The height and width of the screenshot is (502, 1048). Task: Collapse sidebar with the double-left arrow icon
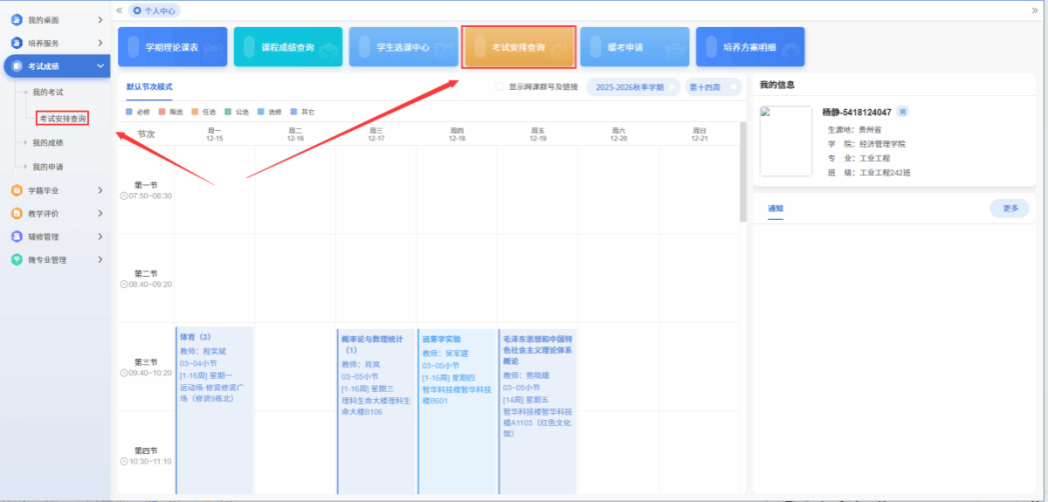[x=120, y=10]
